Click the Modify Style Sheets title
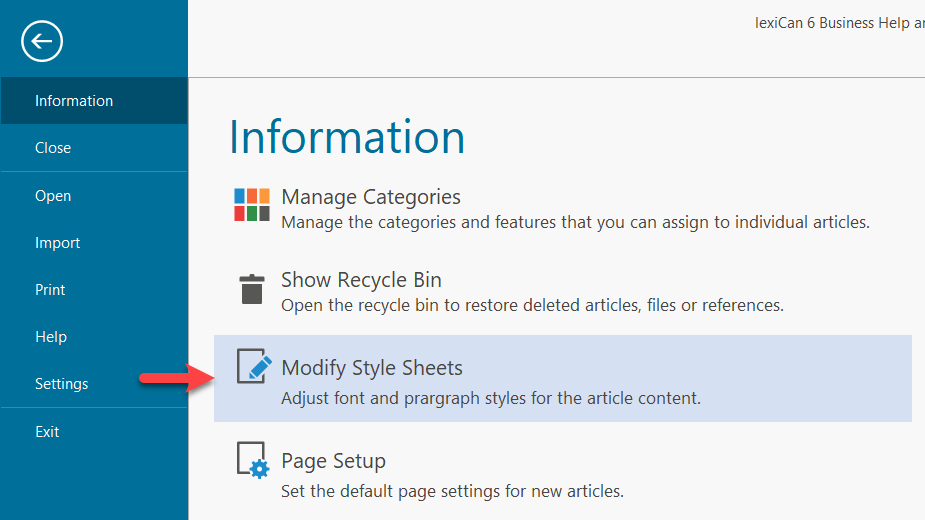925x520 pixels. pyautogui.click(x=372, y=368)
